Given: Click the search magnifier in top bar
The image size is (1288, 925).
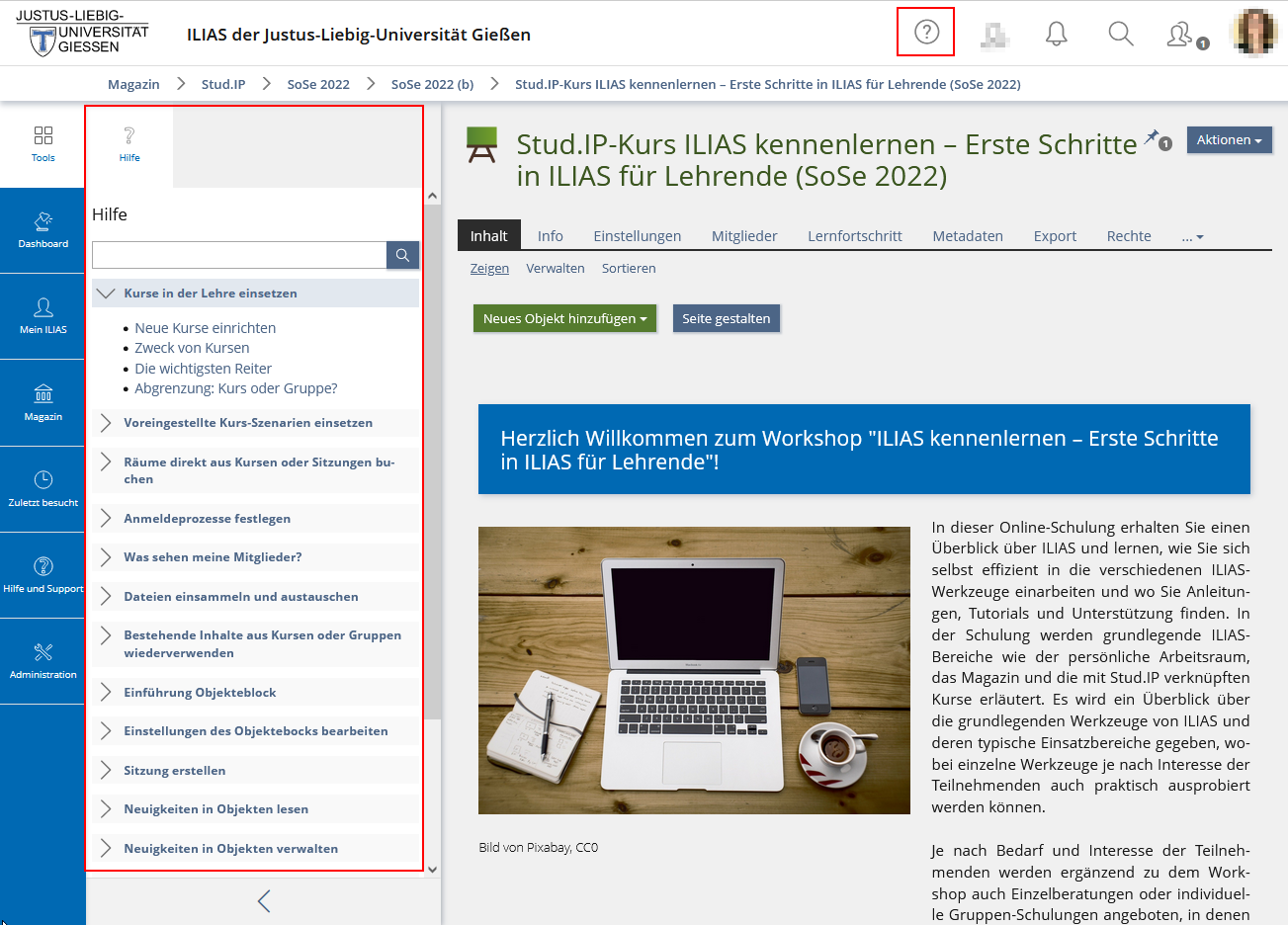Looking at the screenshot, I should tap(1120, 35).
